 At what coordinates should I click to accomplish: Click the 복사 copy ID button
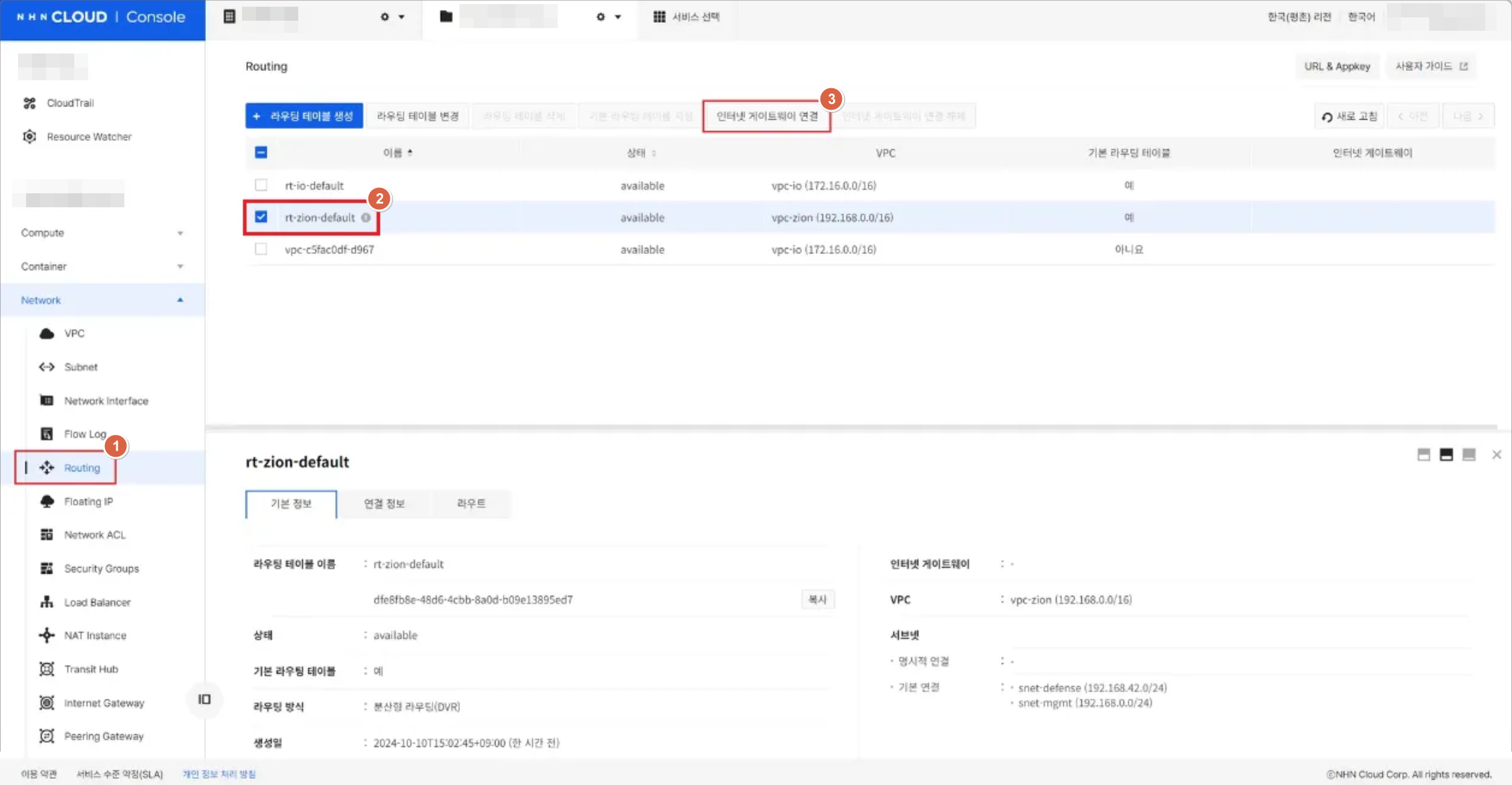click(x=817, y=600)
